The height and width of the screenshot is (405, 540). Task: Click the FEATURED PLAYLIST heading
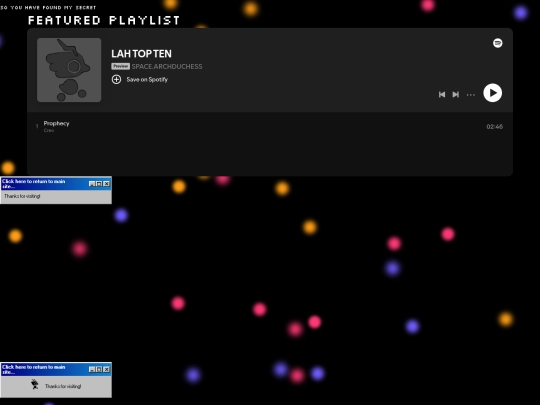tap(104, 20)
